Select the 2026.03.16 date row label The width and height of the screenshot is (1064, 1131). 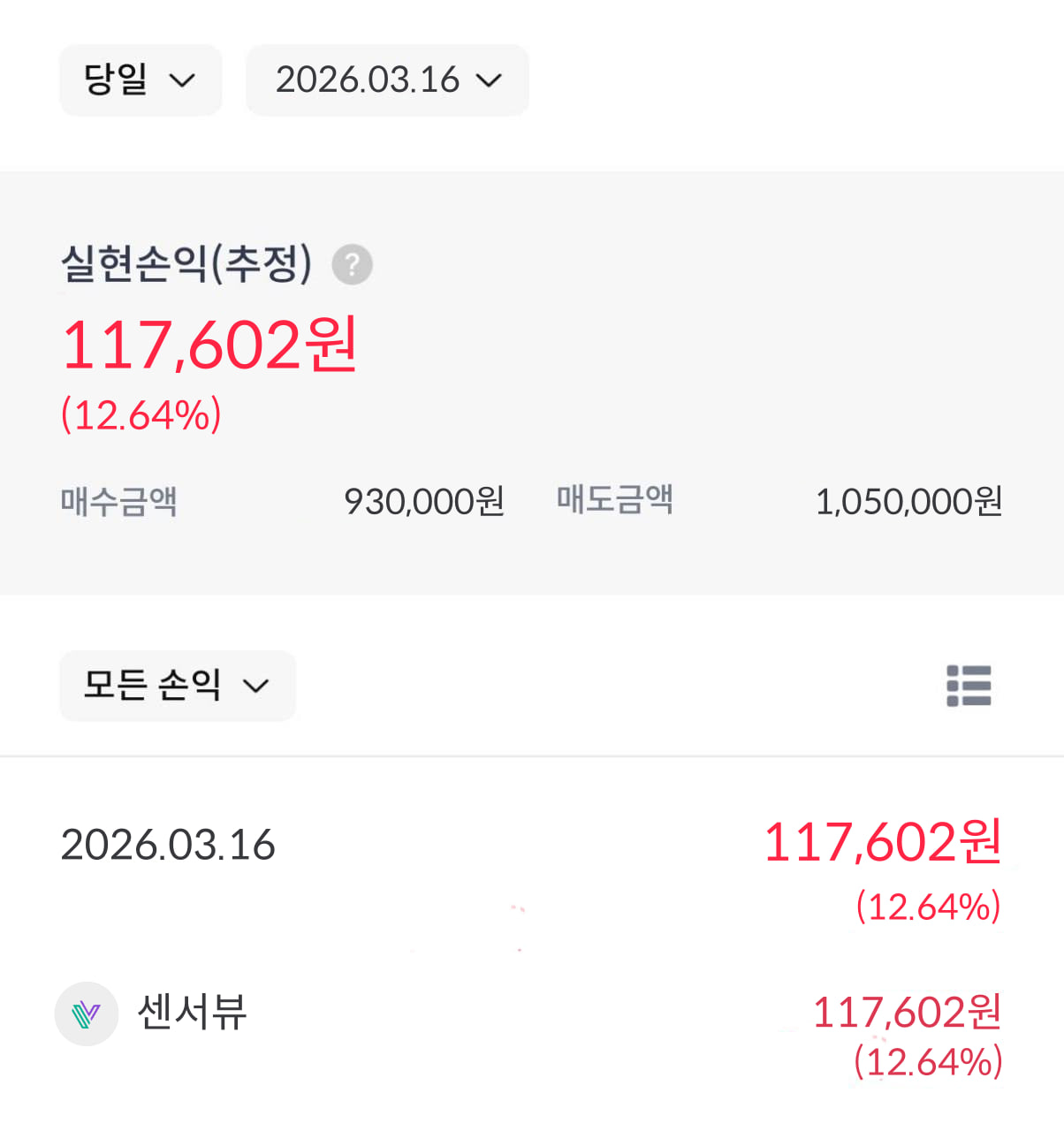point(168,845)
